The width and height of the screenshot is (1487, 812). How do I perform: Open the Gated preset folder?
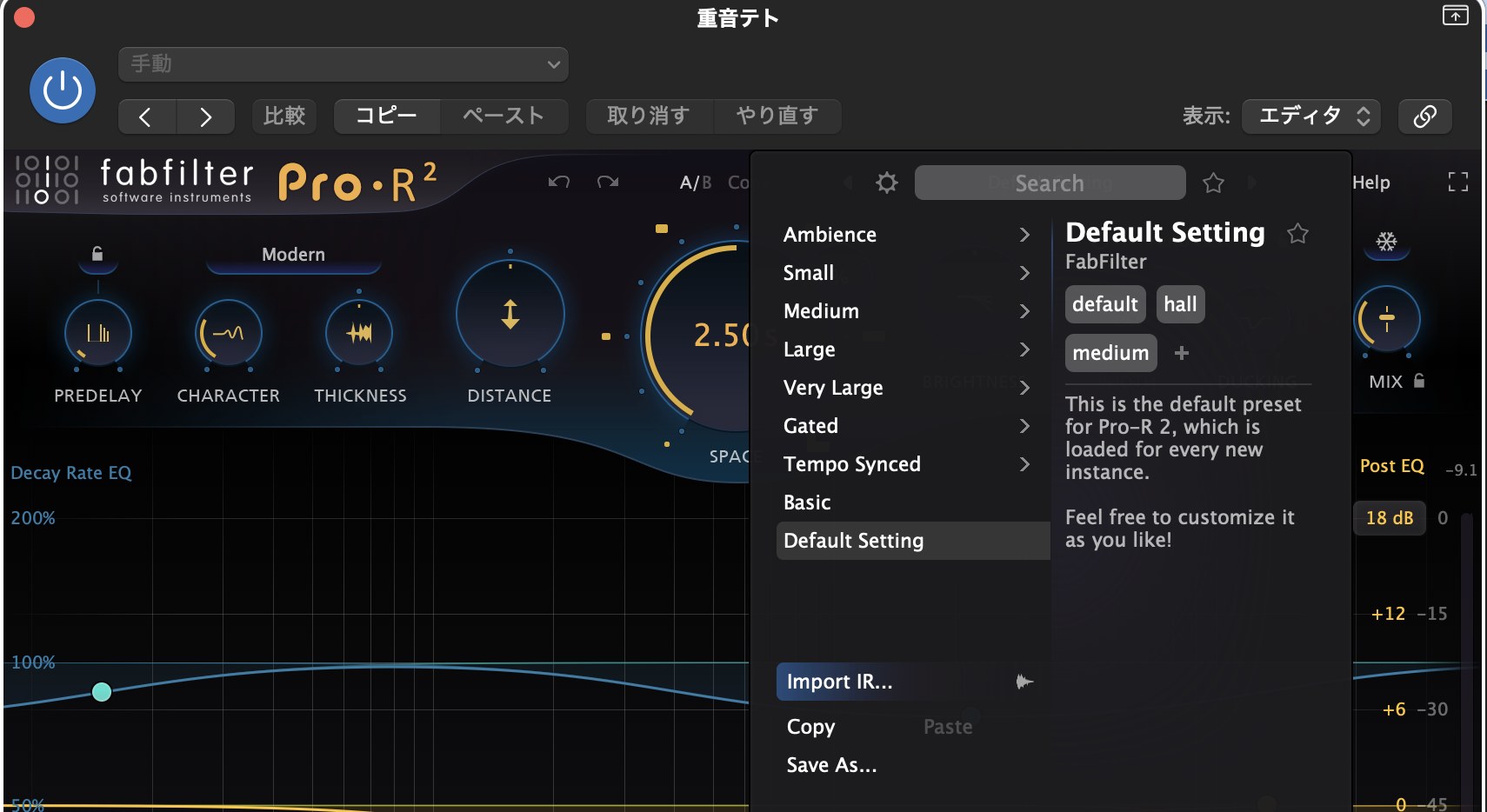pos(907,426)
